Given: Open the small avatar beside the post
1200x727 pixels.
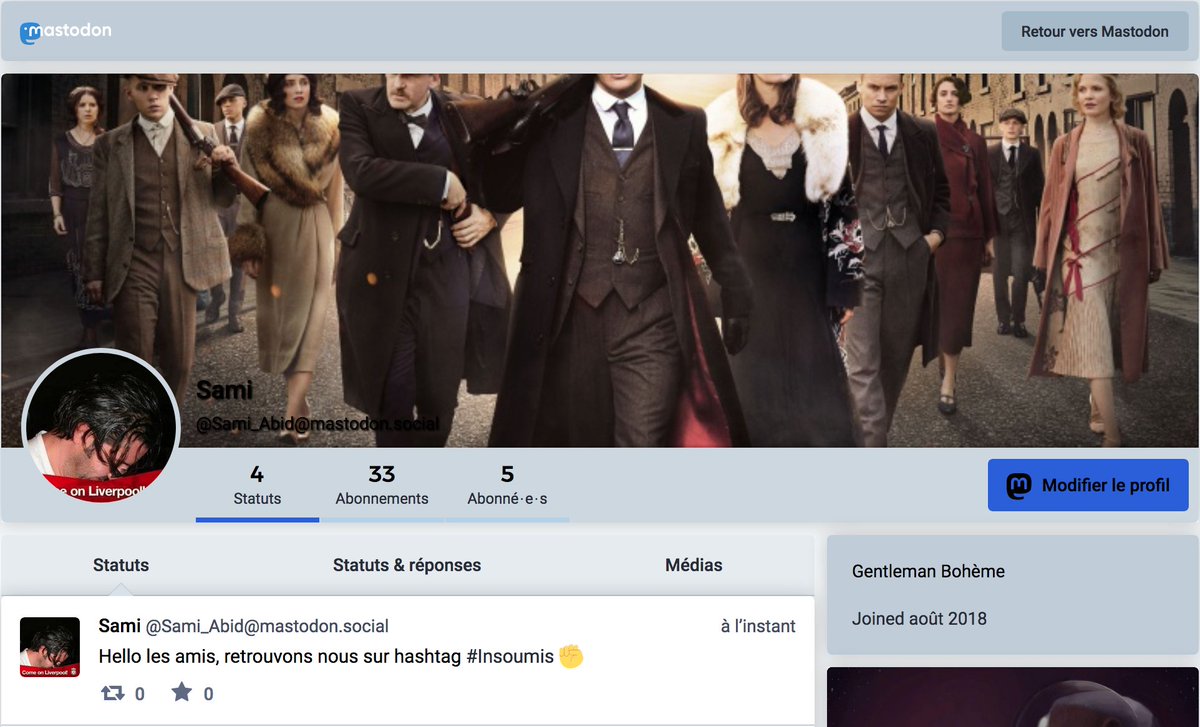Looking at the screenshot, I should (x=50, y=647).
